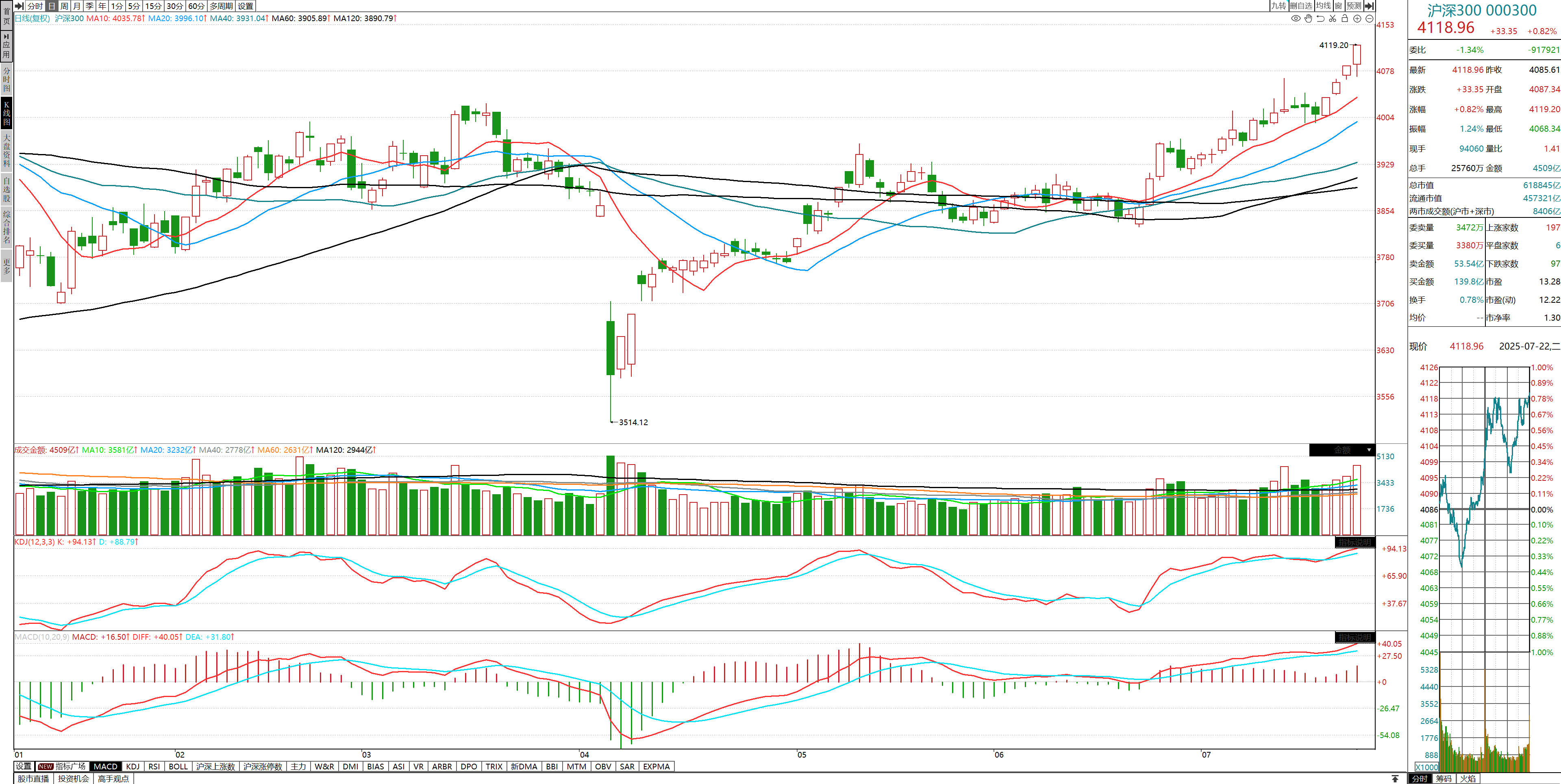Click the undo arrow icon

(x=1320, y=18)
